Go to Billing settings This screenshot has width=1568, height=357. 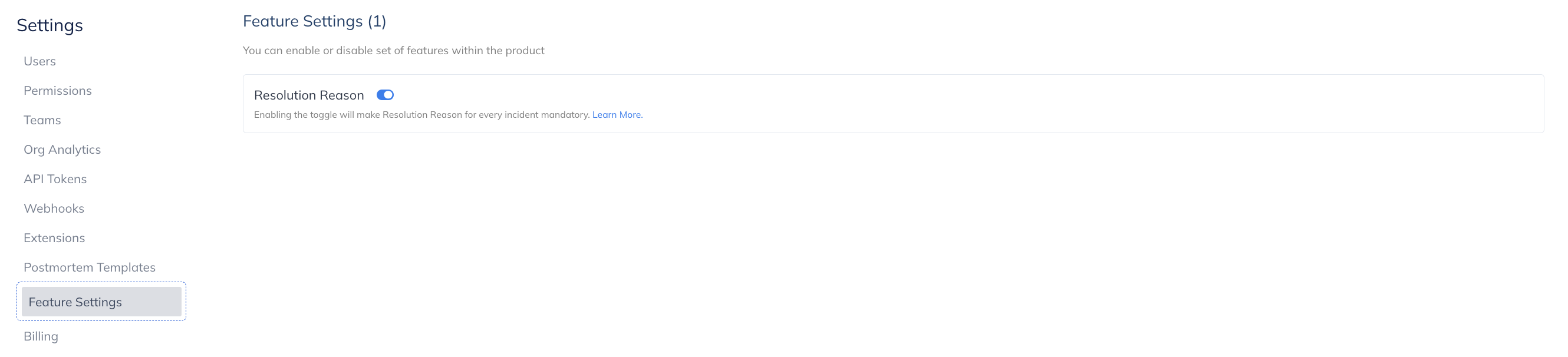41,336
